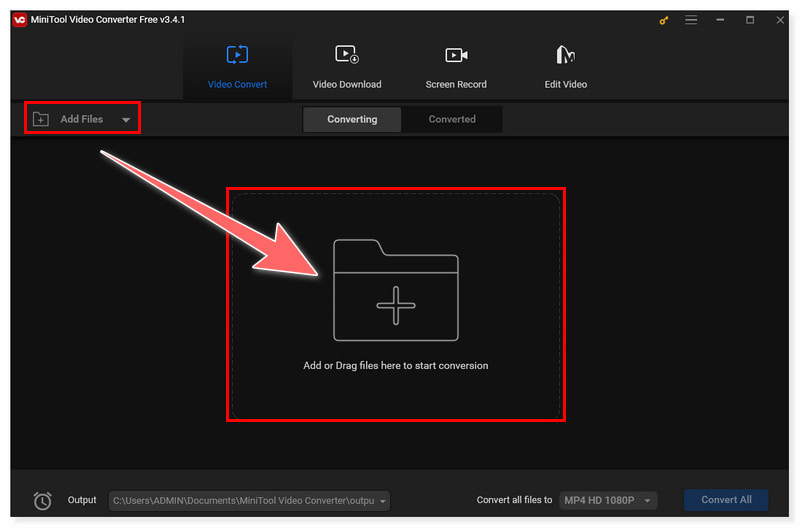800x528 pixels.
Task: Minimize the MiniTool Video Converter window
Action: coord(722,20)
